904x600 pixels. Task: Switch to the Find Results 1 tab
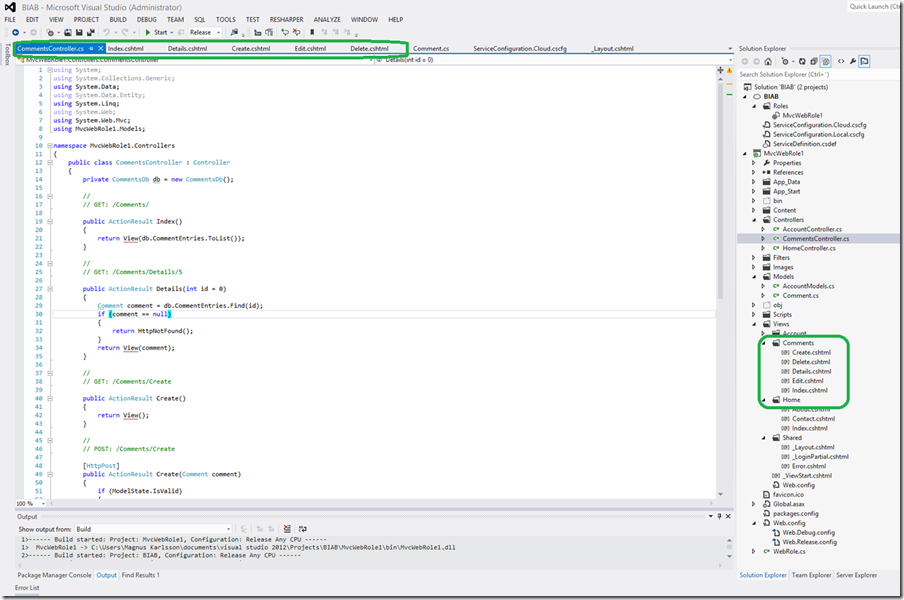click(x=141, y=575)
